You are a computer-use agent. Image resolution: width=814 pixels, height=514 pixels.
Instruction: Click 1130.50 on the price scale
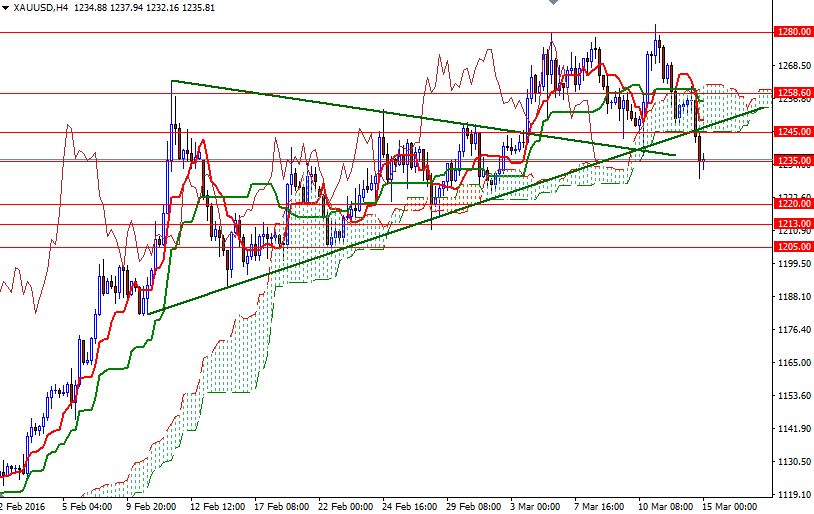point(792,462)
